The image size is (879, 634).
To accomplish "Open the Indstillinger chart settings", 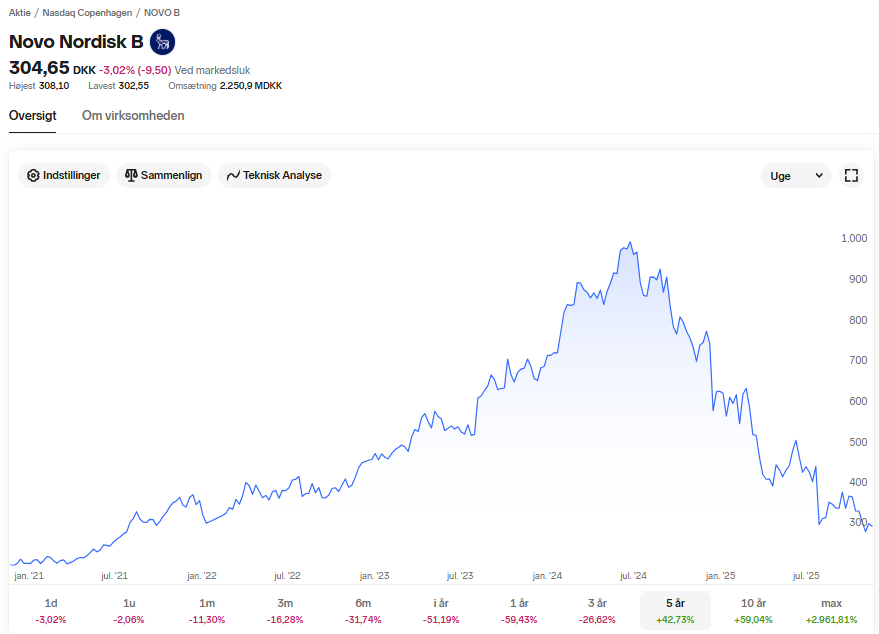I will point(64,175).
